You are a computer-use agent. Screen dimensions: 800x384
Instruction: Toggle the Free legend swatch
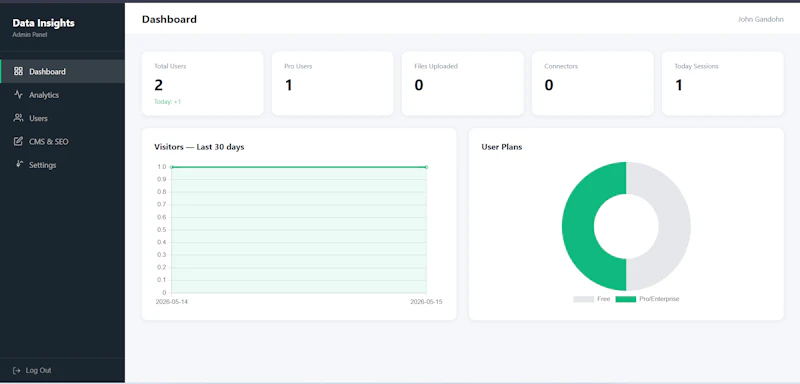click(x=583, y=299)
